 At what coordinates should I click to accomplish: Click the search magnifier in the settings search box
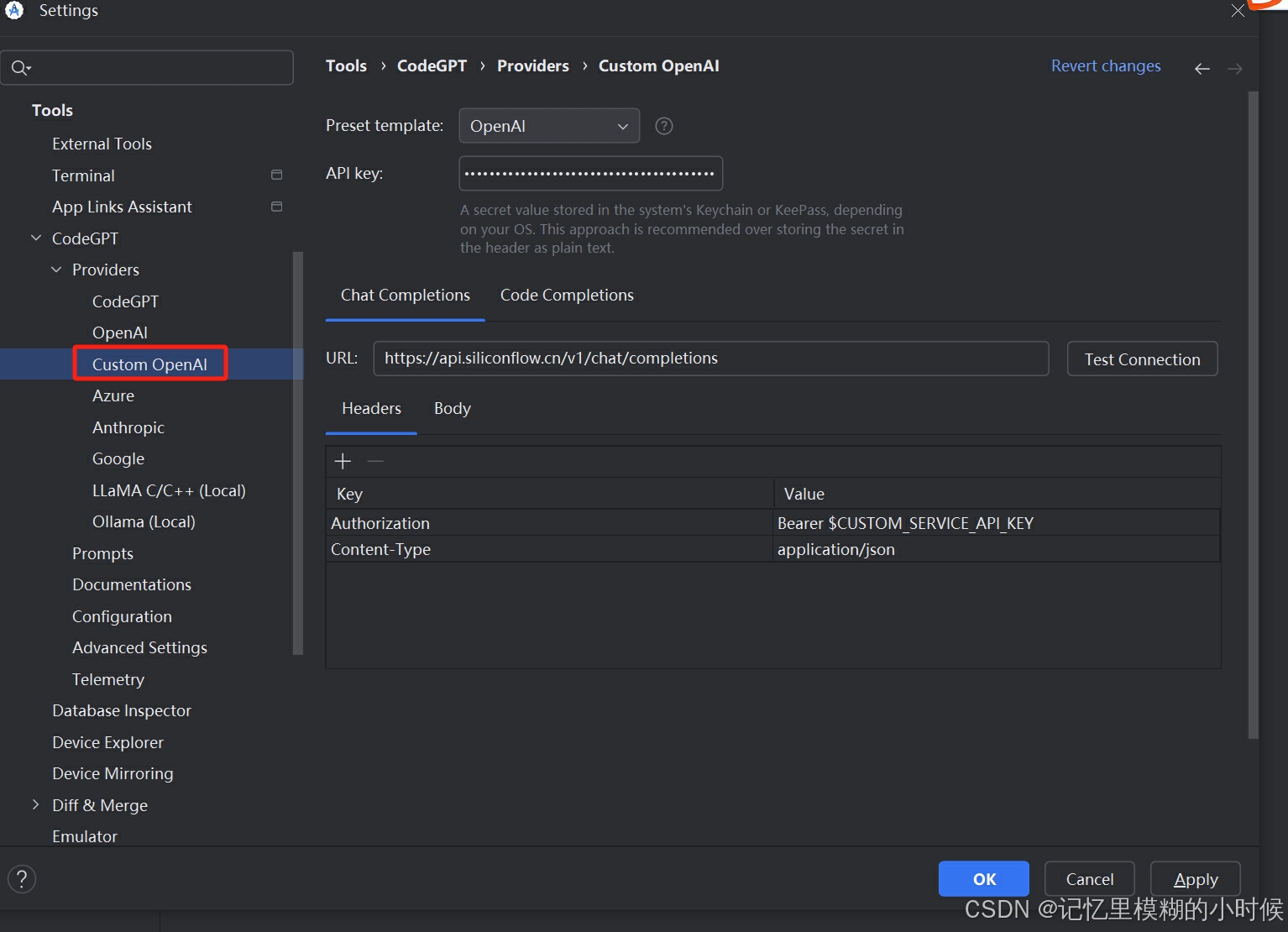pos(21,67)
